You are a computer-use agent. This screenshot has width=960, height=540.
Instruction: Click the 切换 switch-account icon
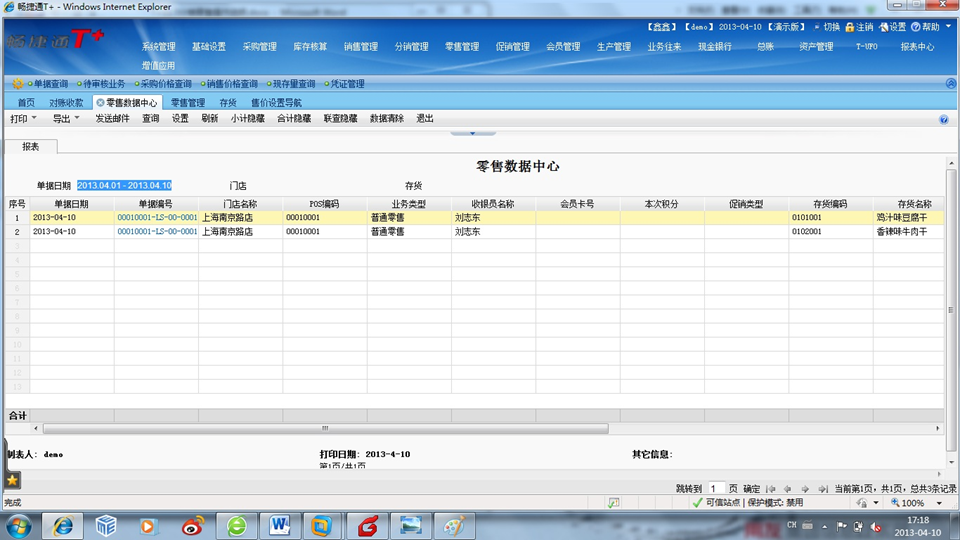tap(817, 27)
